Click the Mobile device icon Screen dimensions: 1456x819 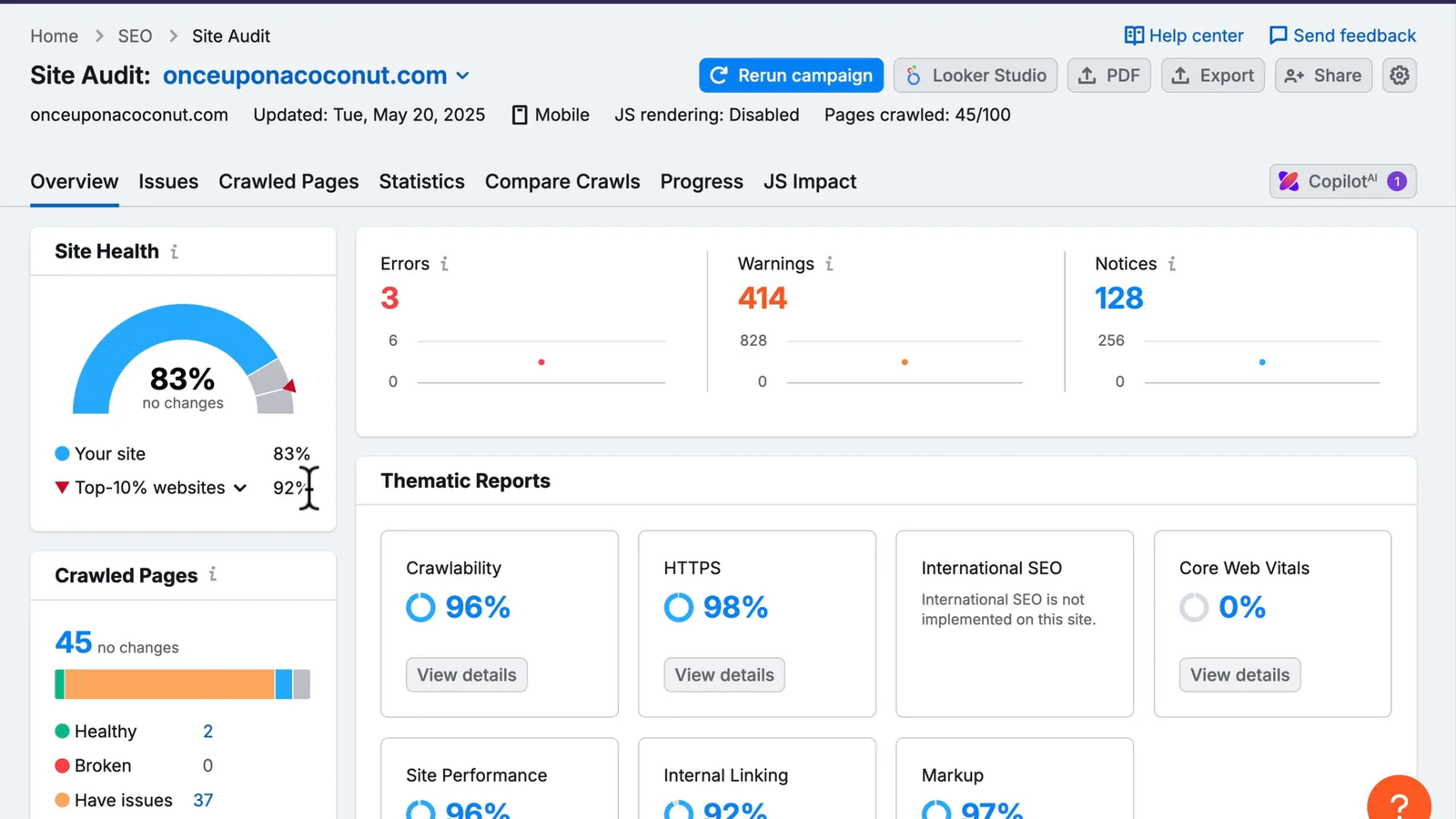tap(520, 115)
